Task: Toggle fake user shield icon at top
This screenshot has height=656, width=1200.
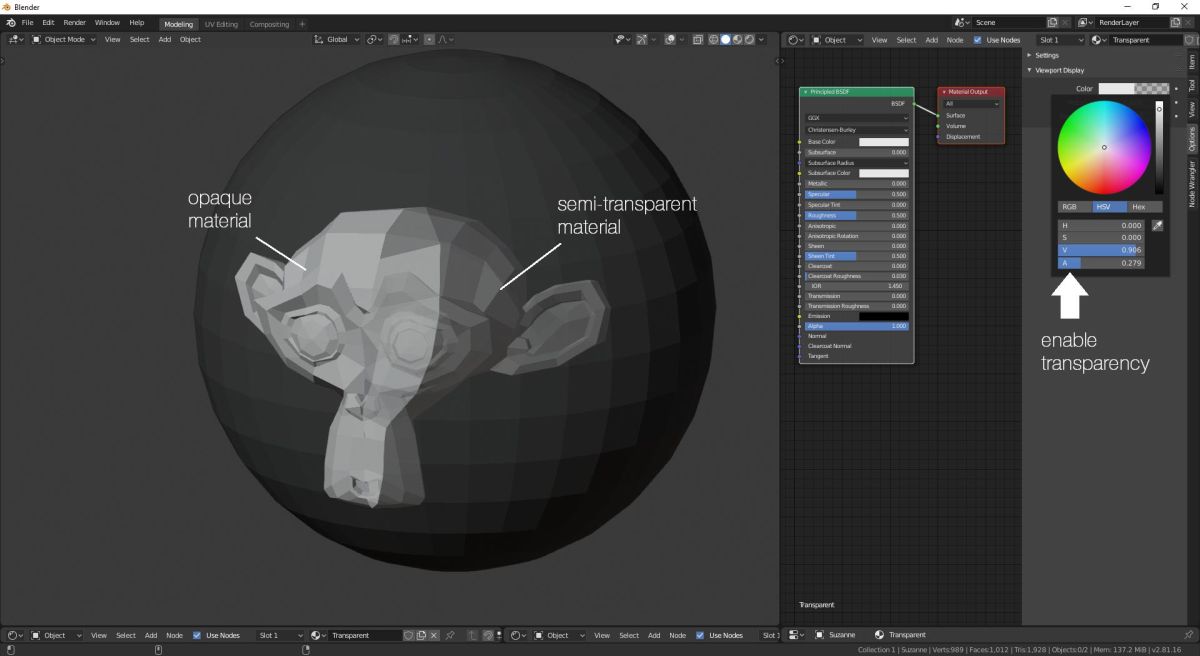Action: coord(1189,40)
